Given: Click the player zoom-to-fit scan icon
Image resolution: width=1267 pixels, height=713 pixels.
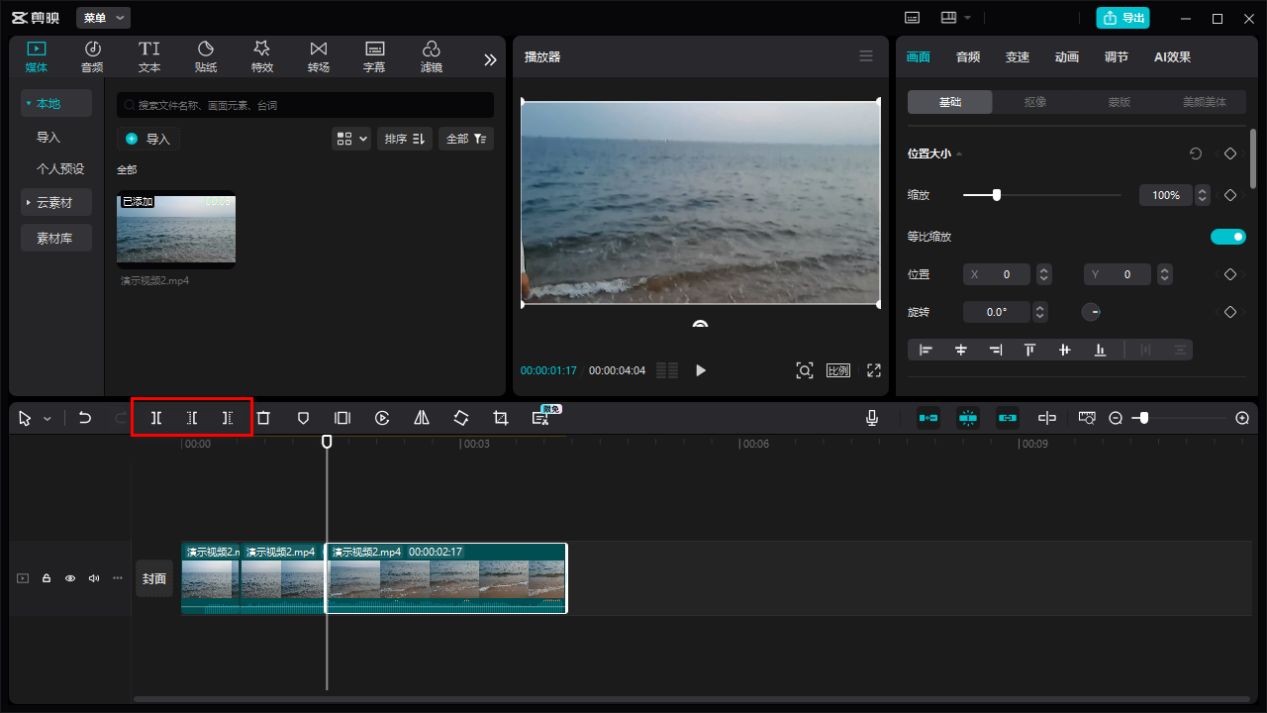Looking at the screenshot, I should [x=804, y=370].
